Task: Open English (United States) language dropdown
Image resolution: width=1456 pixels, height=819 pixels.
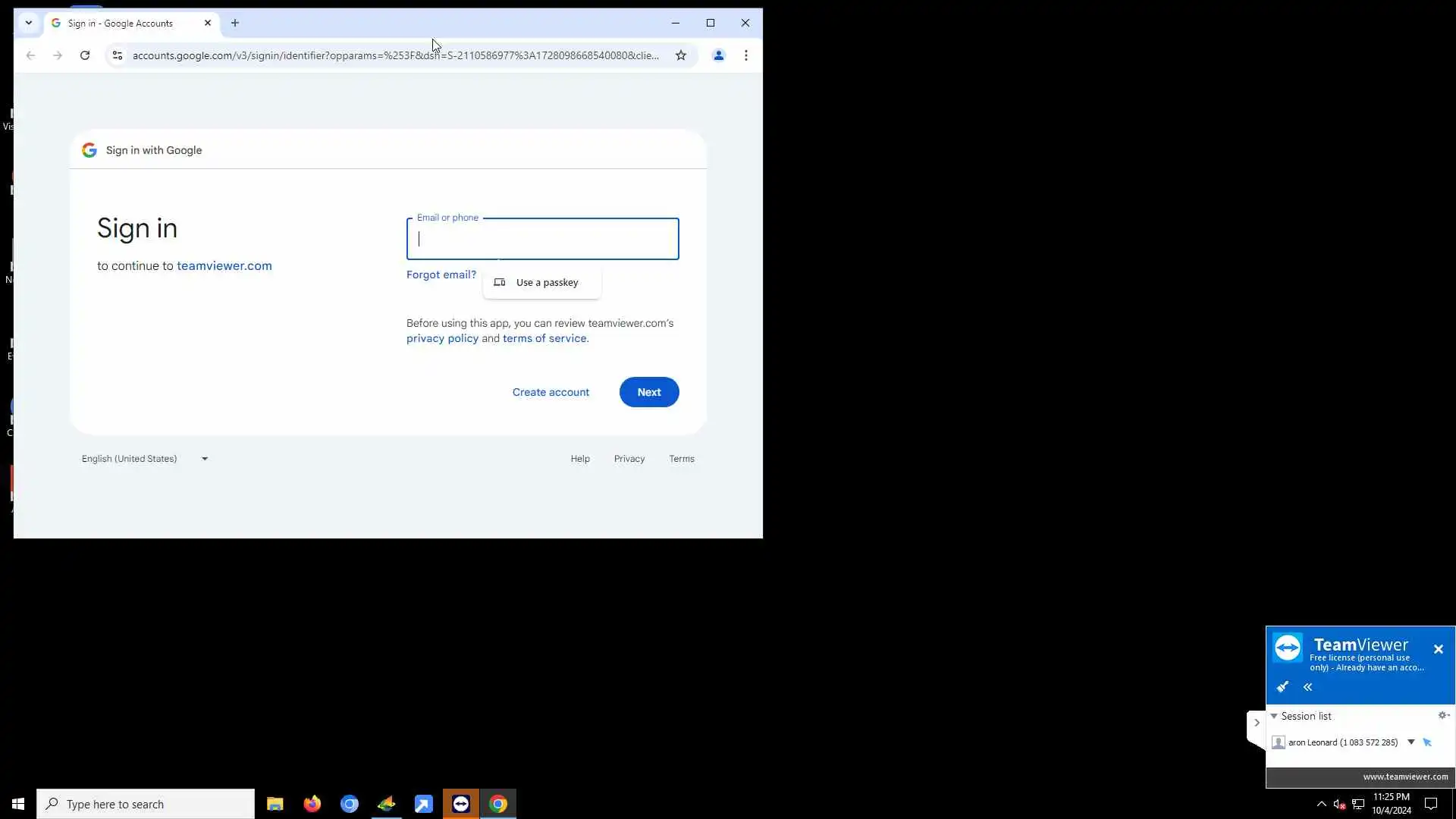Action: 144,459
